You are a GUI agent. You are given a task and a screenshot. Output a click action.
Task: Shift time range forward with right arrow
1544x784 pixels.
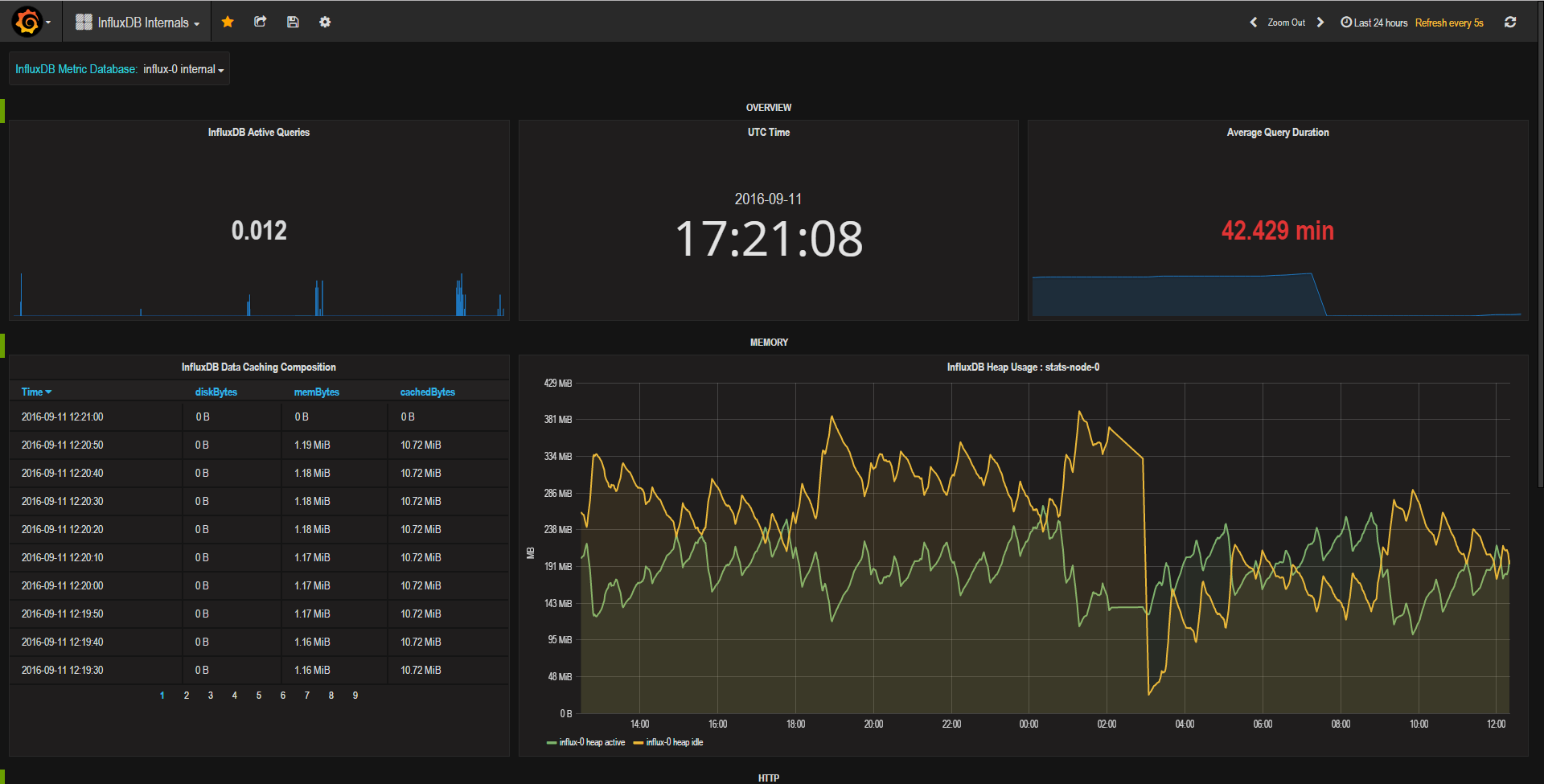point(1320,23)
